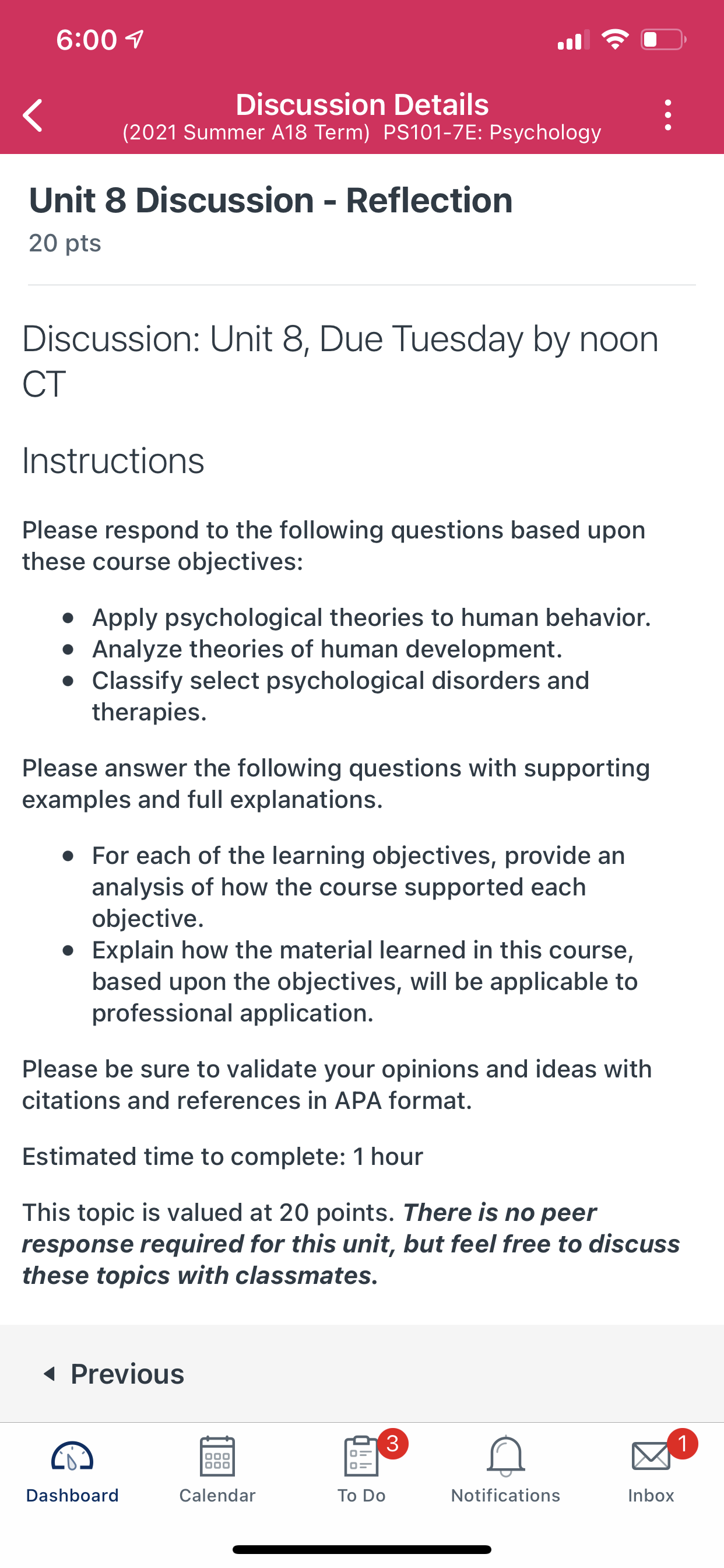Open the three-dot overflow menu

(x=668, y=115)
